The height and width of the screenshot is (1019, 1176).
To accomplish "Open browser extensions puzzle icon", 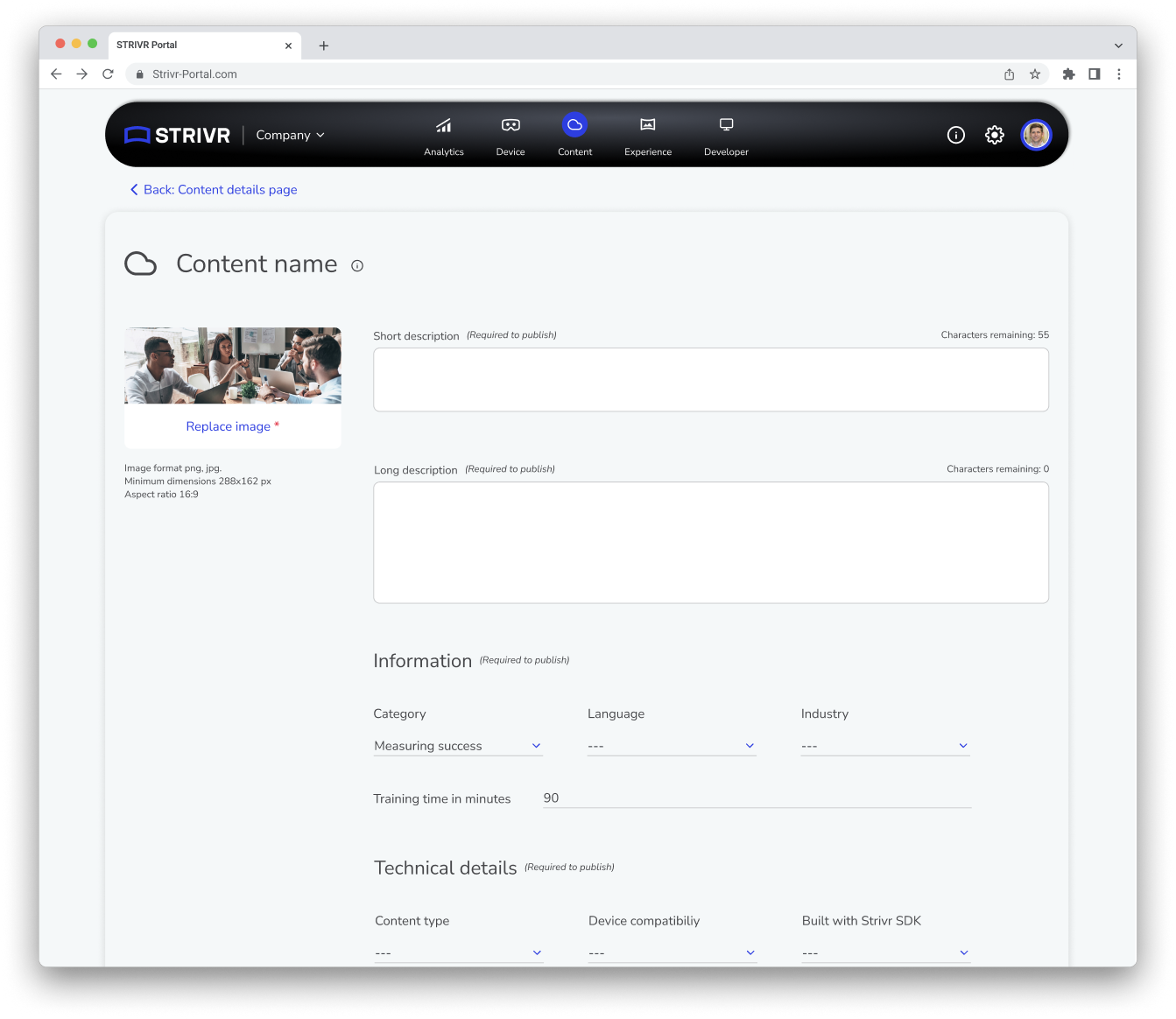I will tap(1068, 74).
